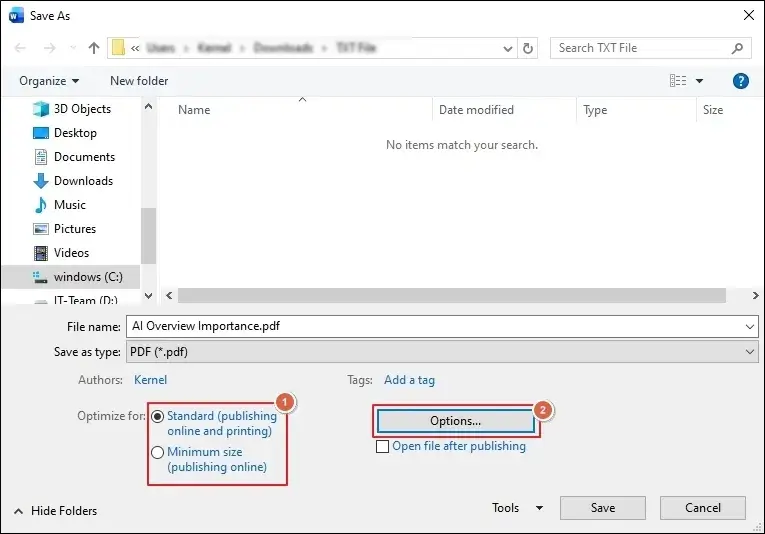
Task: Click horizontal scrollbar left arrow
Action: (x=169, y=296)
